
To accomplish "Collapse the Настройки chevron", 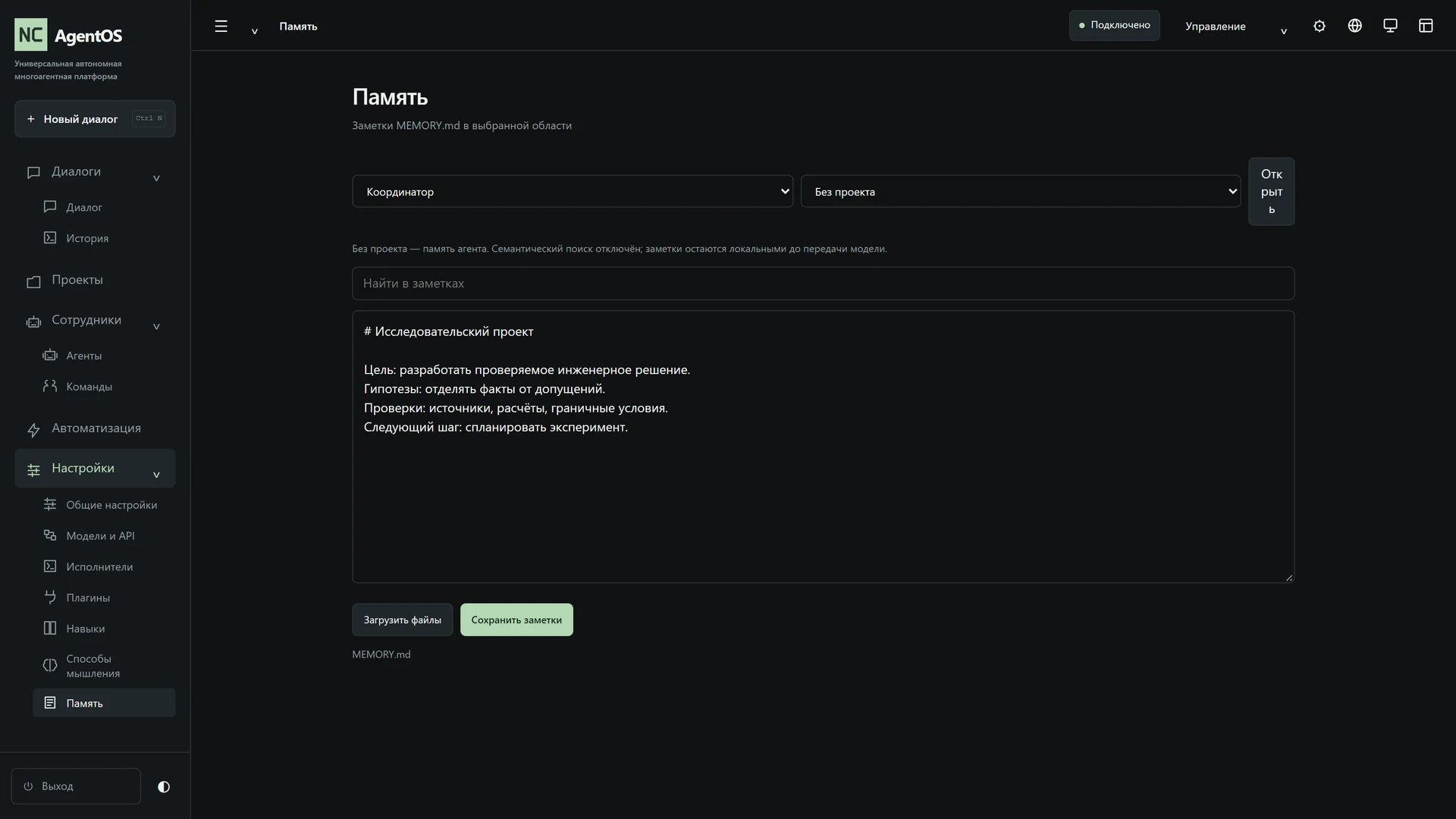I will tap(156, 475).
